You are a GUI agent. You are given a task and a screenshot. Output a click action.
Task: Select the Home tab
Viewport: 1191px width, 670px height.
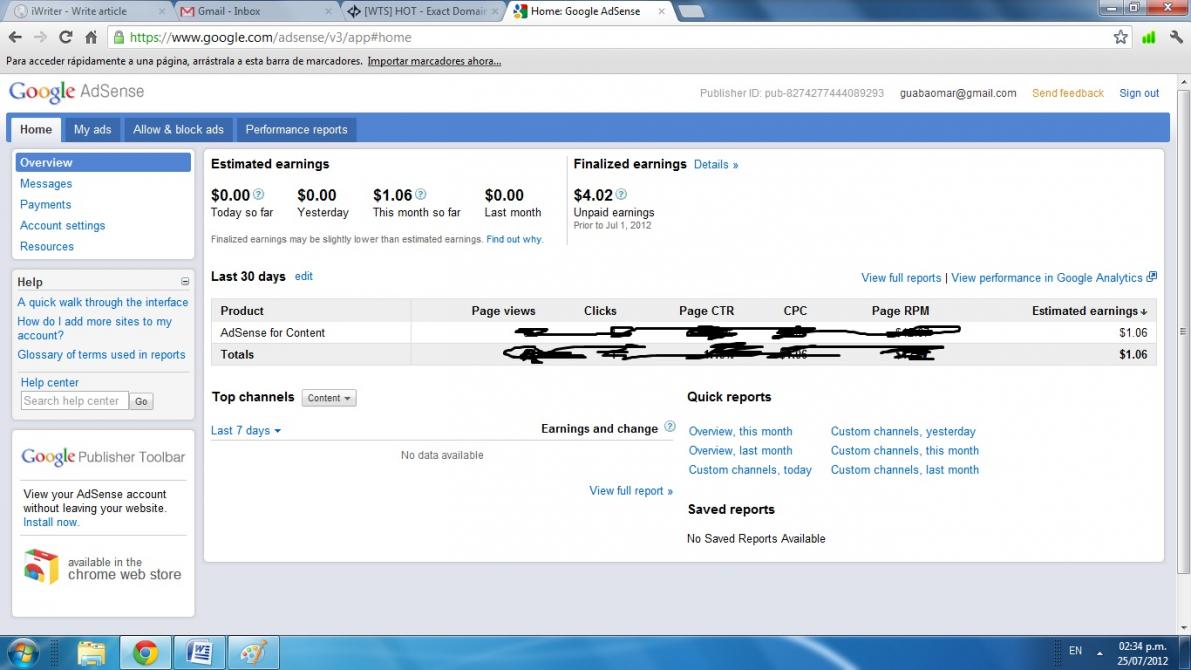click(x=36, y=130)
